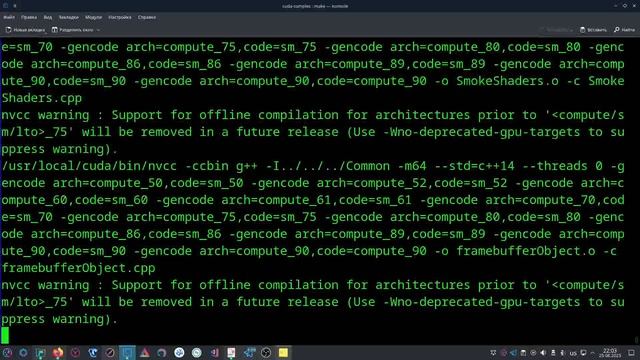The height and width of the screenshot is (360, 640).
Task: Open the Модули menu
Action: point(93,17)
